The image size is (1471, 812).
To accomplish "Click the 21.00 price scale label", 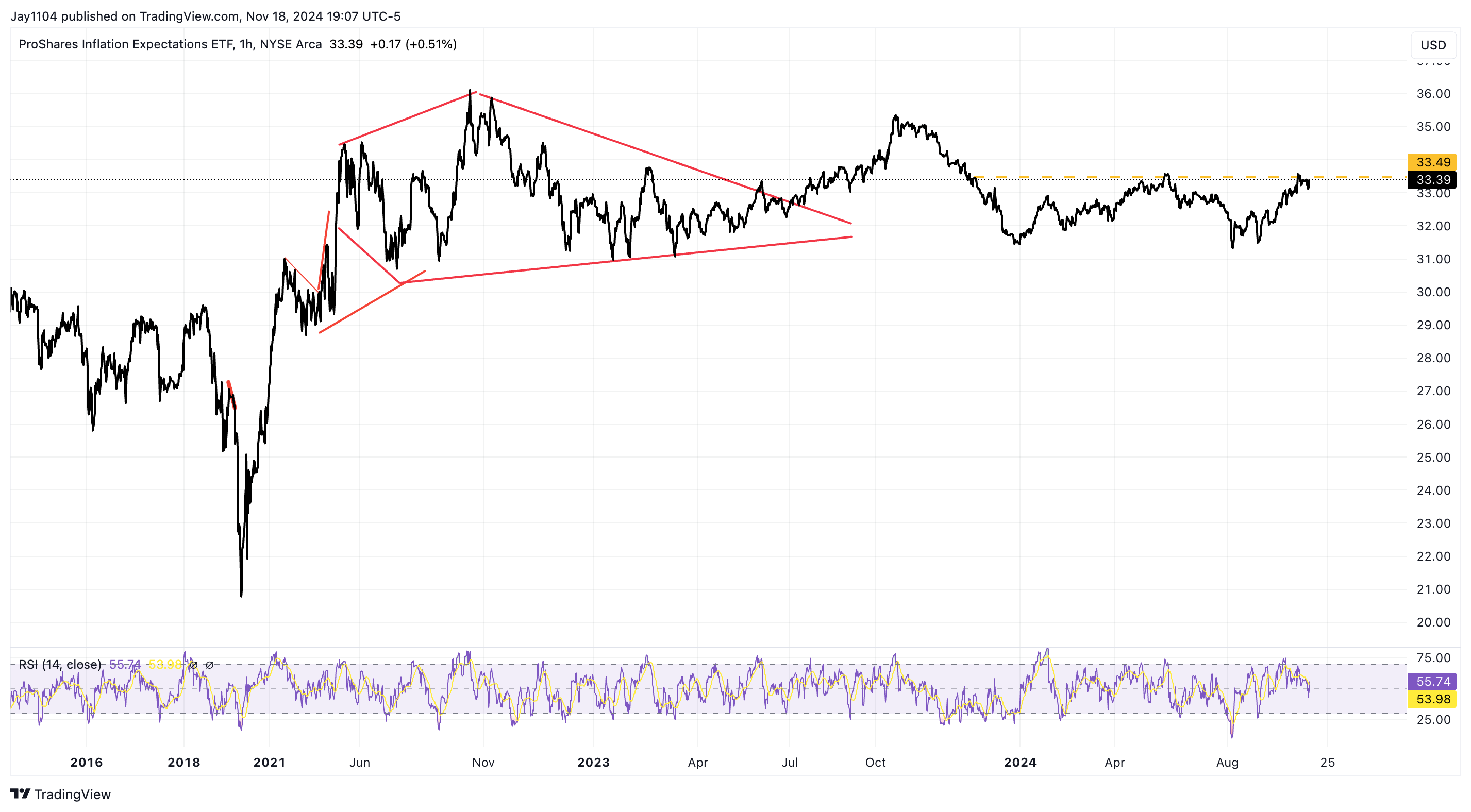I will tap(1433, 589).
